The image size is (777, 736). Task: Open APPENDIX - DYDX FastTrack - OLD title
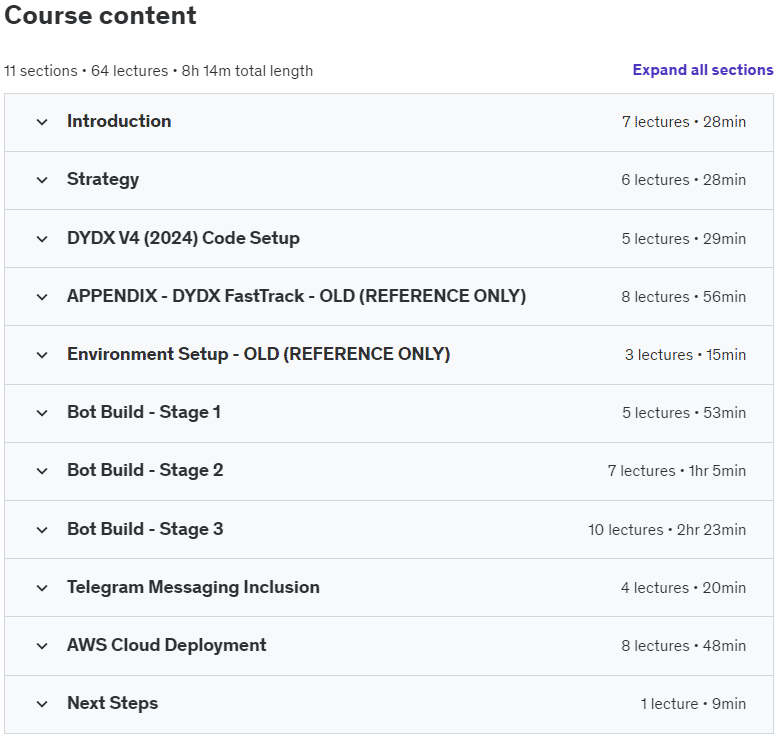pos(296,296)
